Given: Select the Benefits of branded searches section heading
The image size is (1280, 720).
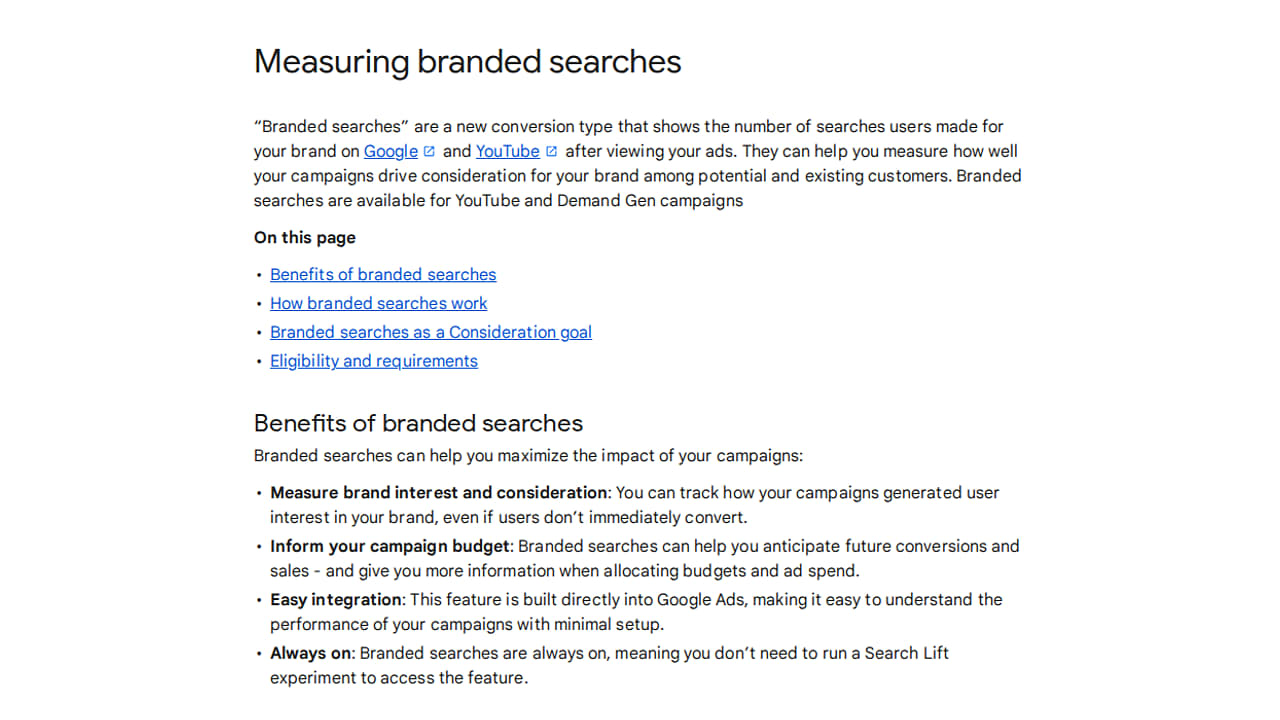Looking at the screenshot, I should click(418, 422).
